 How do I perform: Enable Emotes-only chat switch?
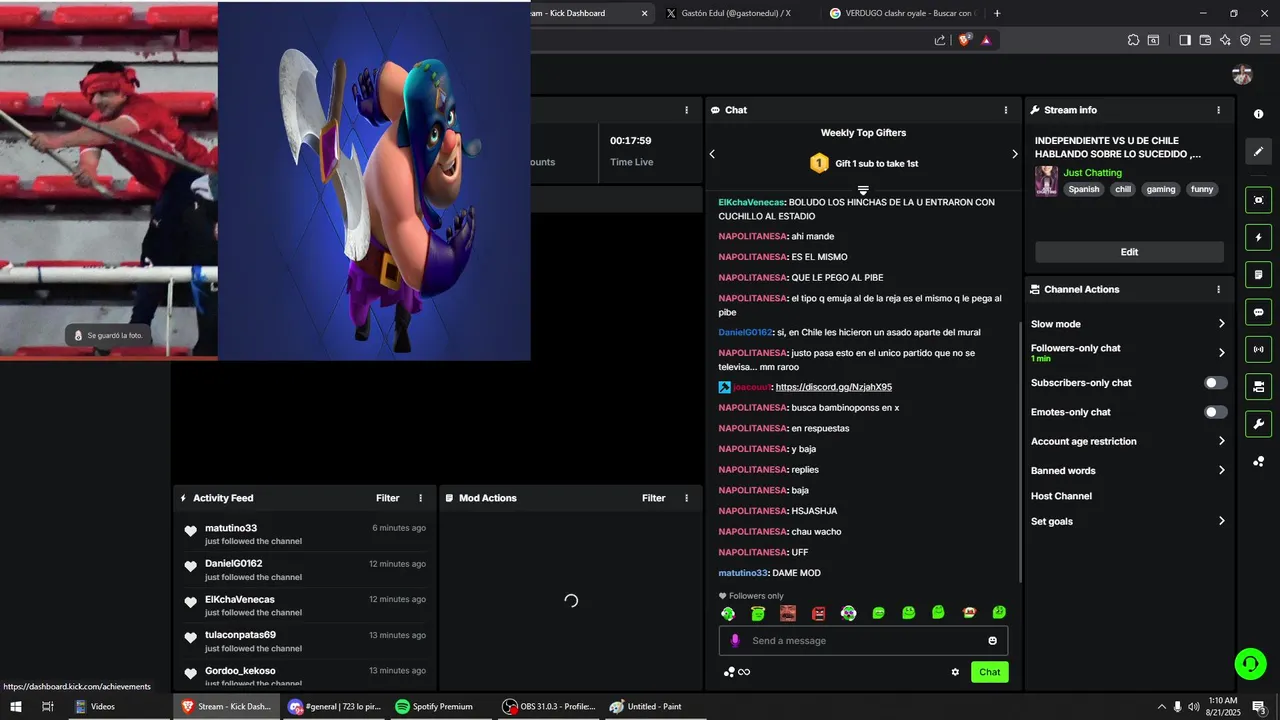tap(1215, 412)
